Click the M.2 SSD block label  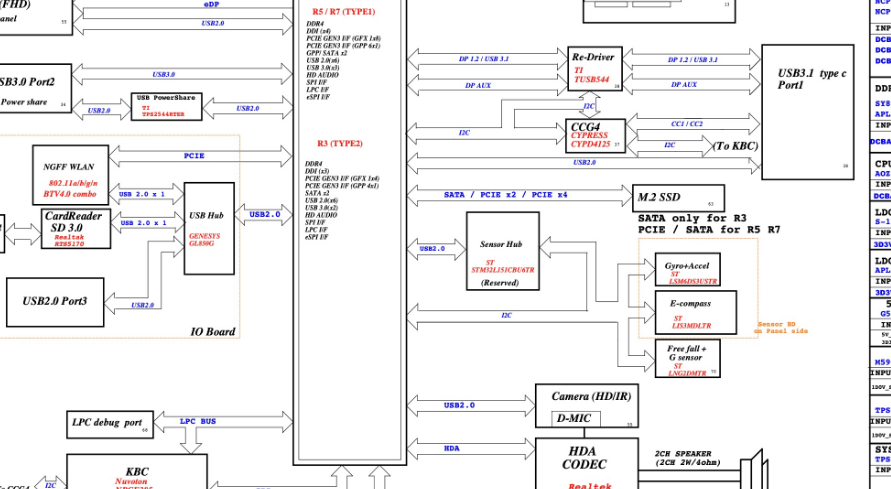click(659, 197)
